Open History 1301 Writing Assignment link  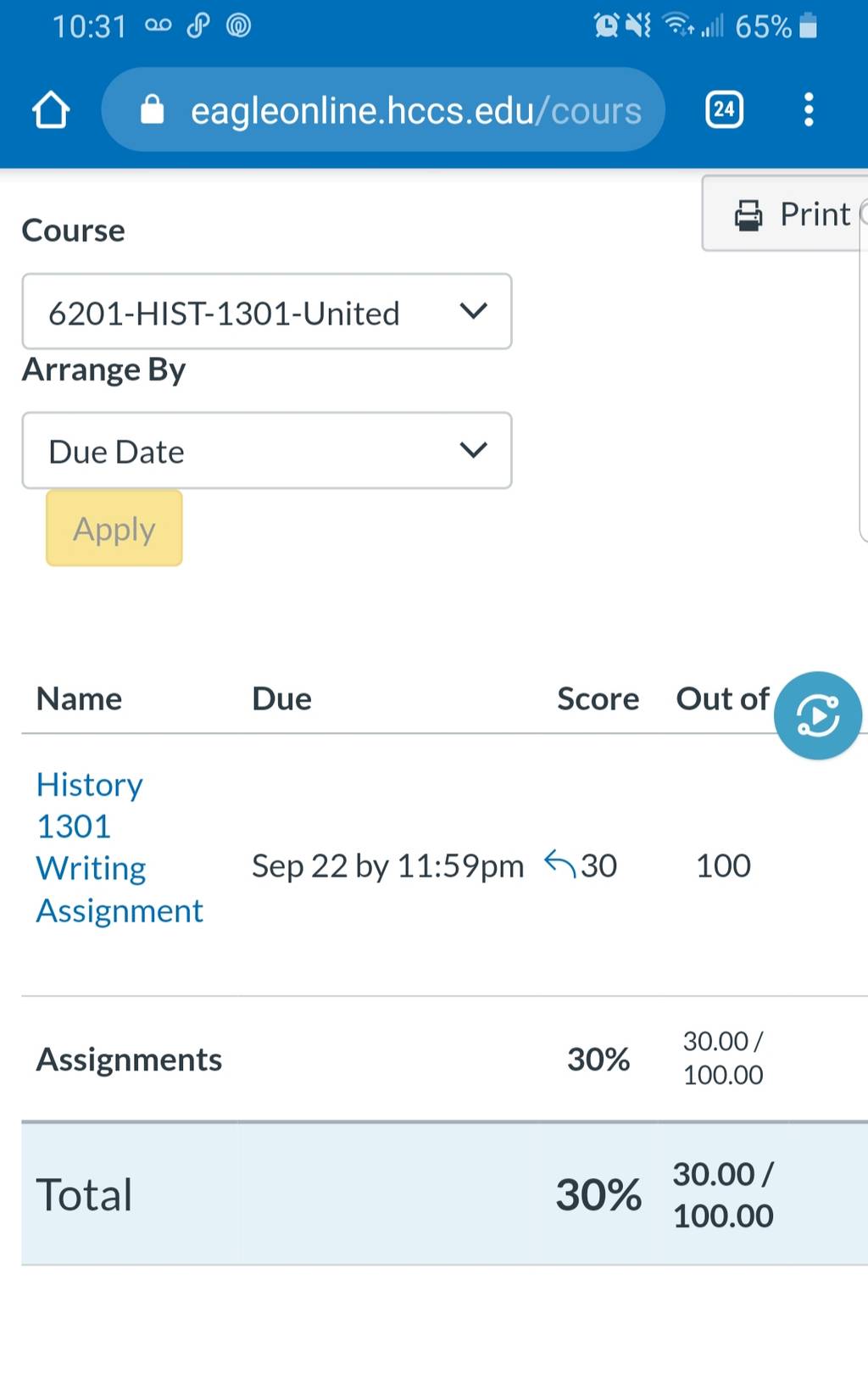120,847
